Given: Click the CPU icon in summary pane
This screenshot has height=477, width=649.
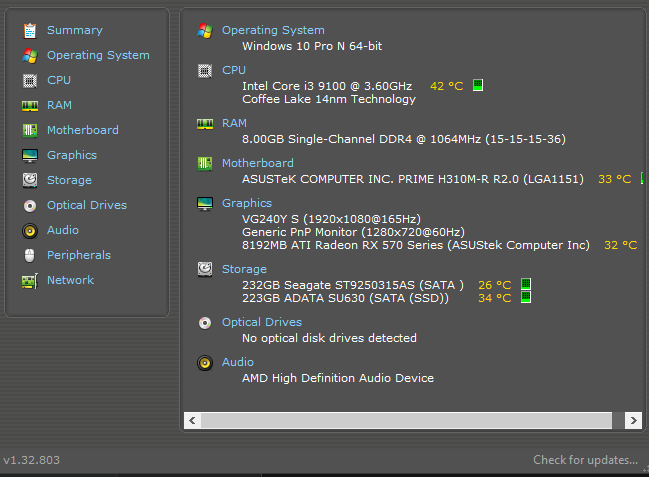Looking at the screenshot, I should 205,71.
